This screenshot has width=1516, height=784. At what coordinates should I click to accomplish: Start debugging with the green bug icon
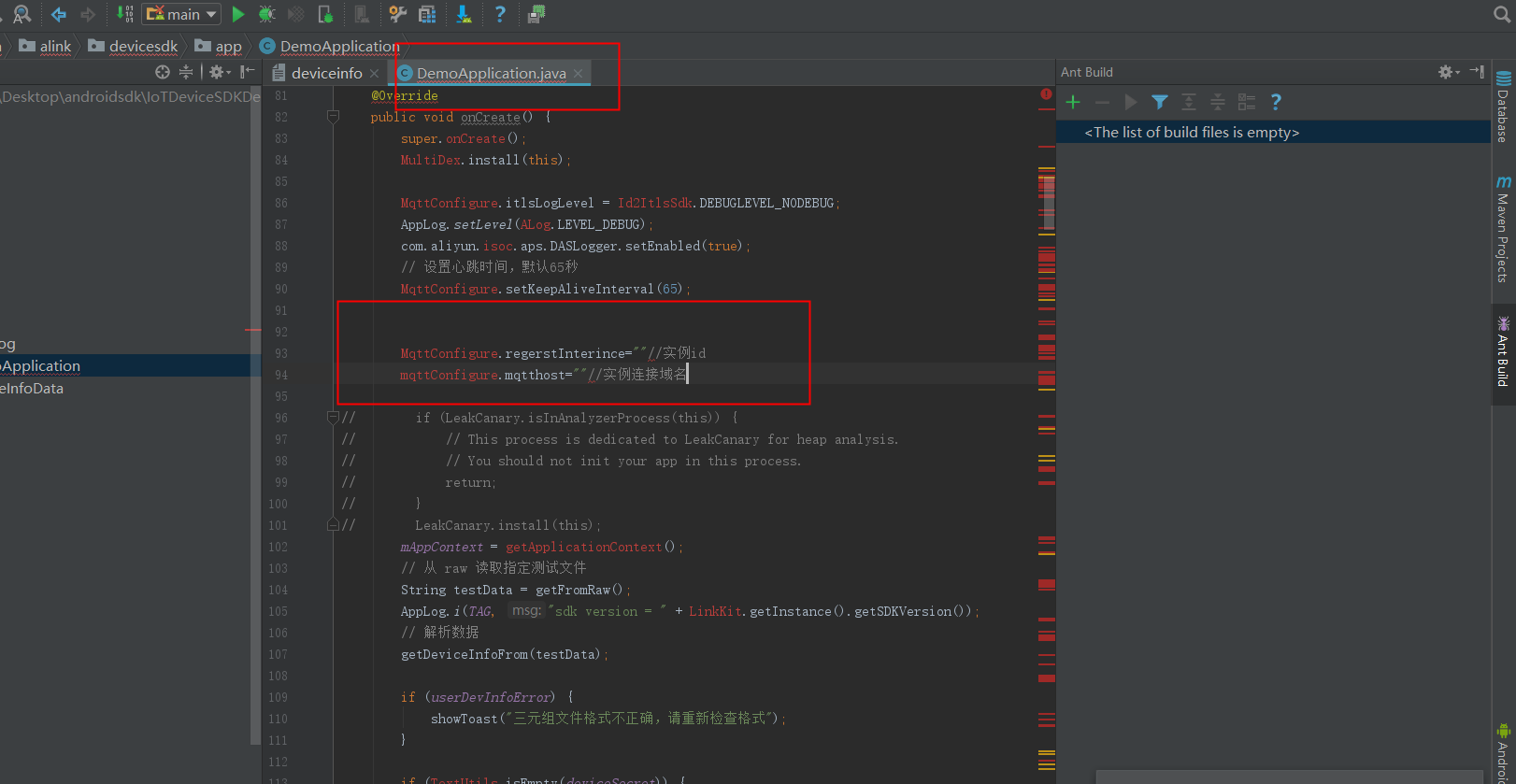point(267,14)
